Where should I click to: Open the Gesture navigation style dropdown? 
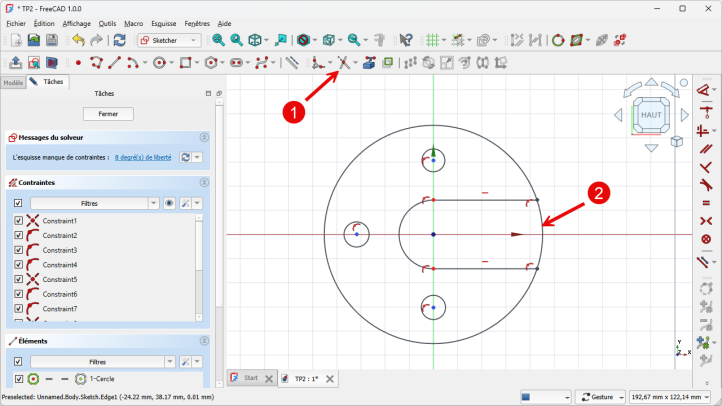click(600, 397)
